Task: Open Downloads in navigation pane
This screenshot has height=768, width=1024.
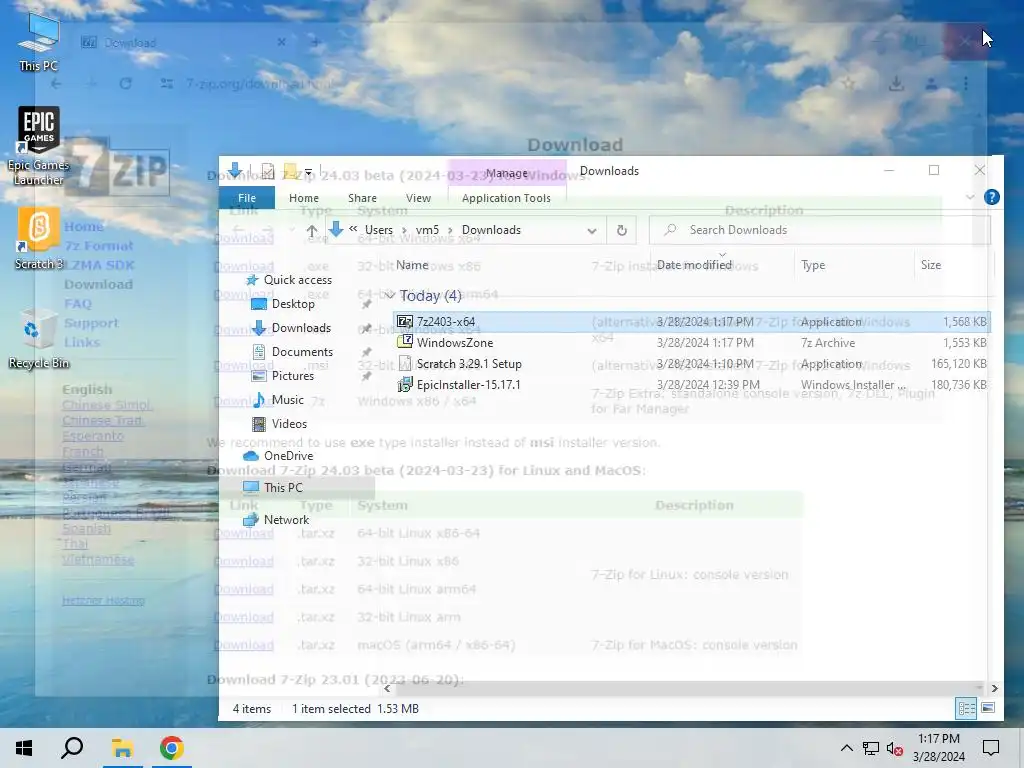Action: coord(300,328)
